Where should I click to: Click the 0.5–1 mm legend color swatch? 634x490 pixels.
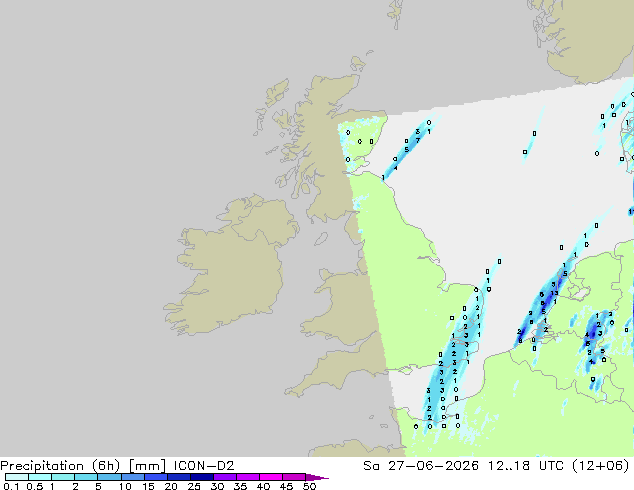click(40, 477)
